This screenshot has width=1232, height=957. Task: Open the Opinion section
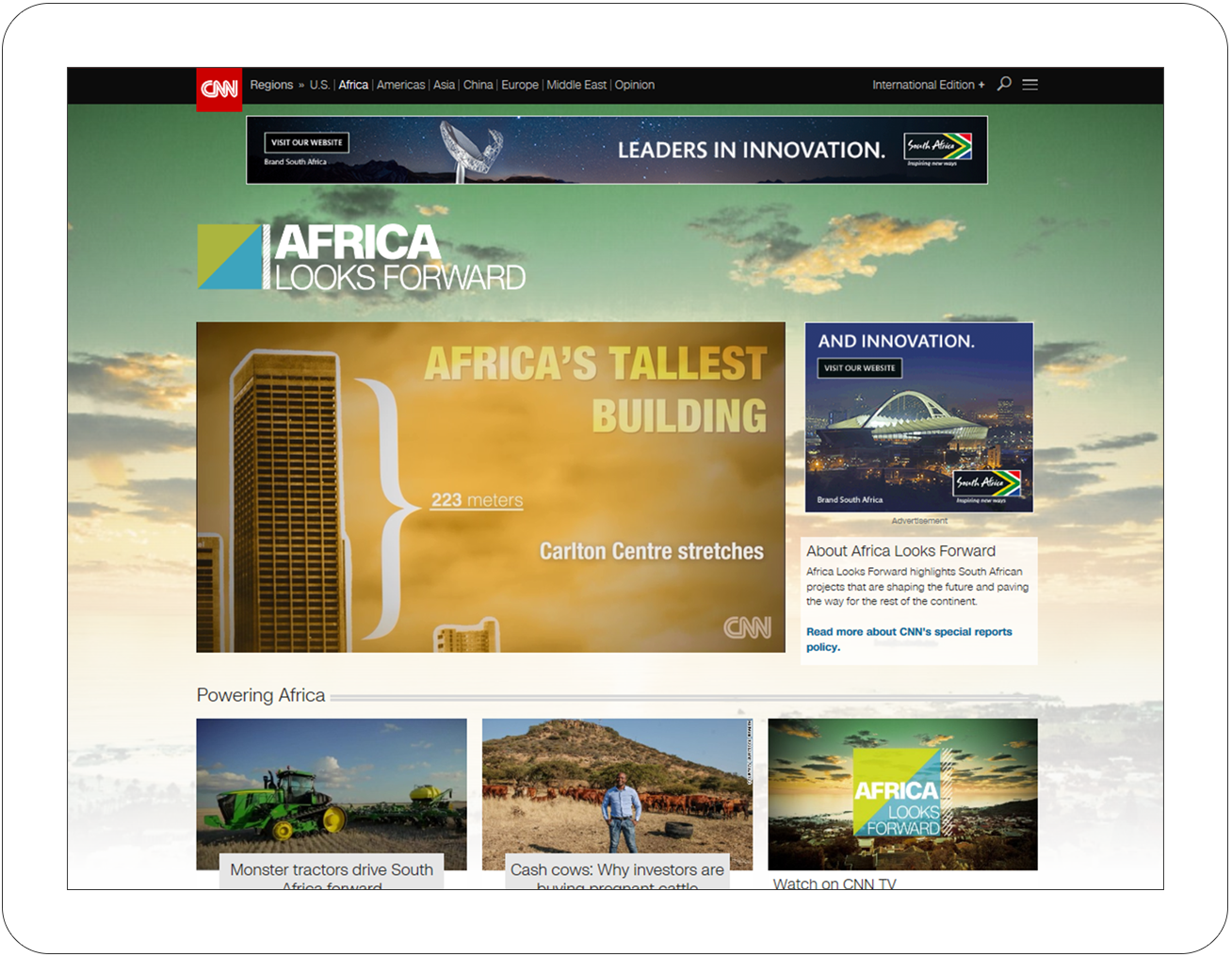(635, 85)
